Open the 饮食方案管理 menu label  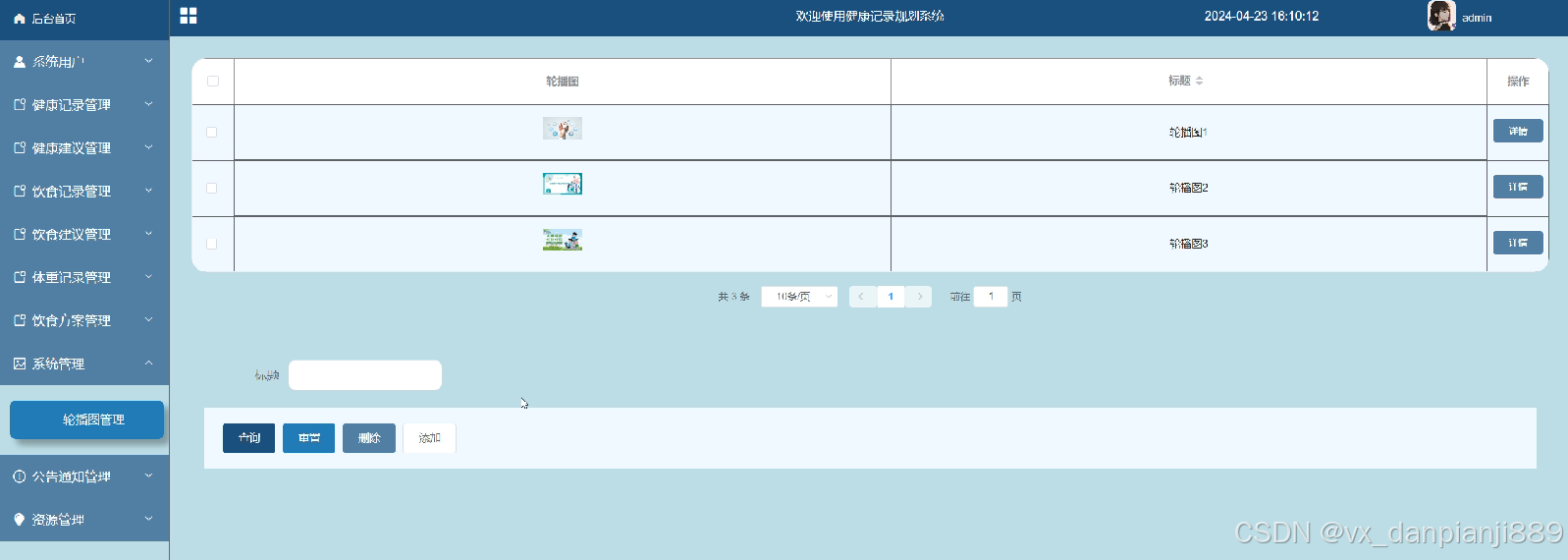(x=71, y=321)
